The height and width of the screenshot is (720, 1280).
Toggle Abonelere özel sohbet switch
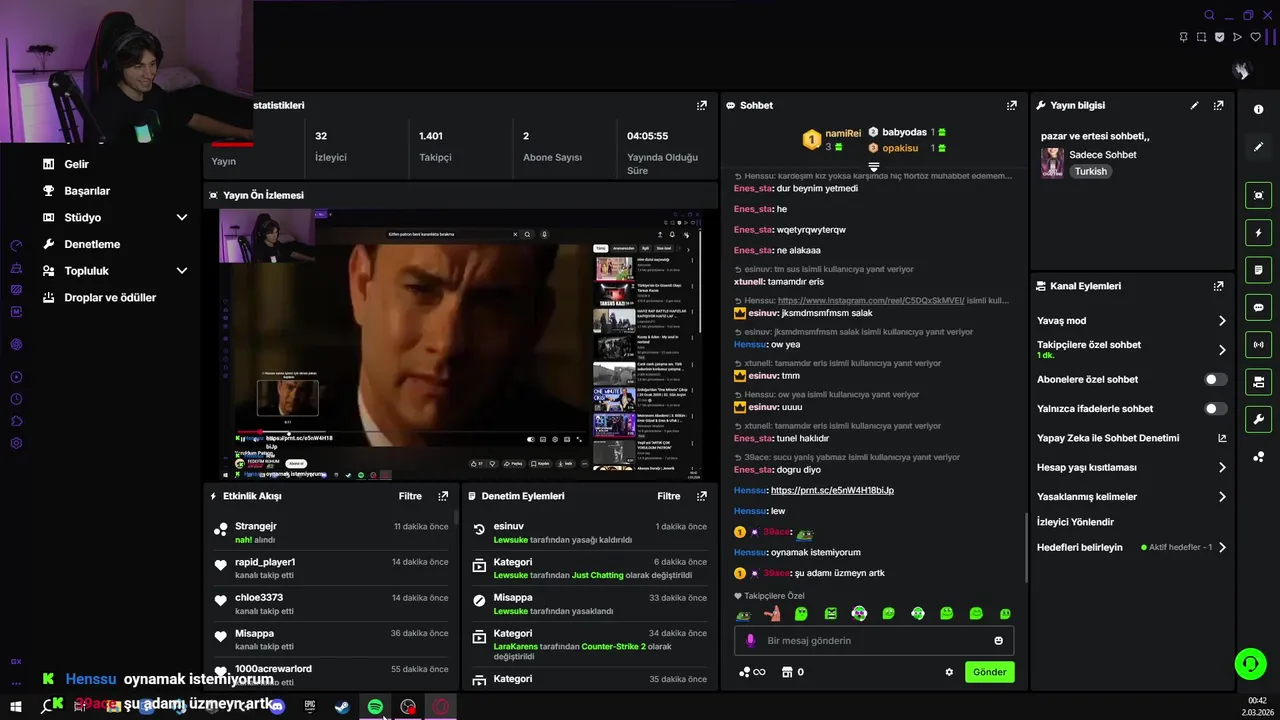[1216, 380]
